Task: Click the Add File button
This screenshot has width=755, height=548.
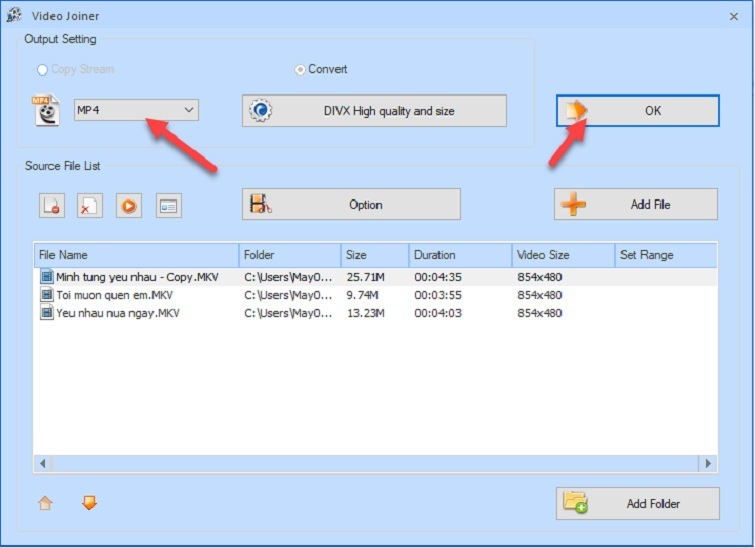Action: tap(636, 204)
